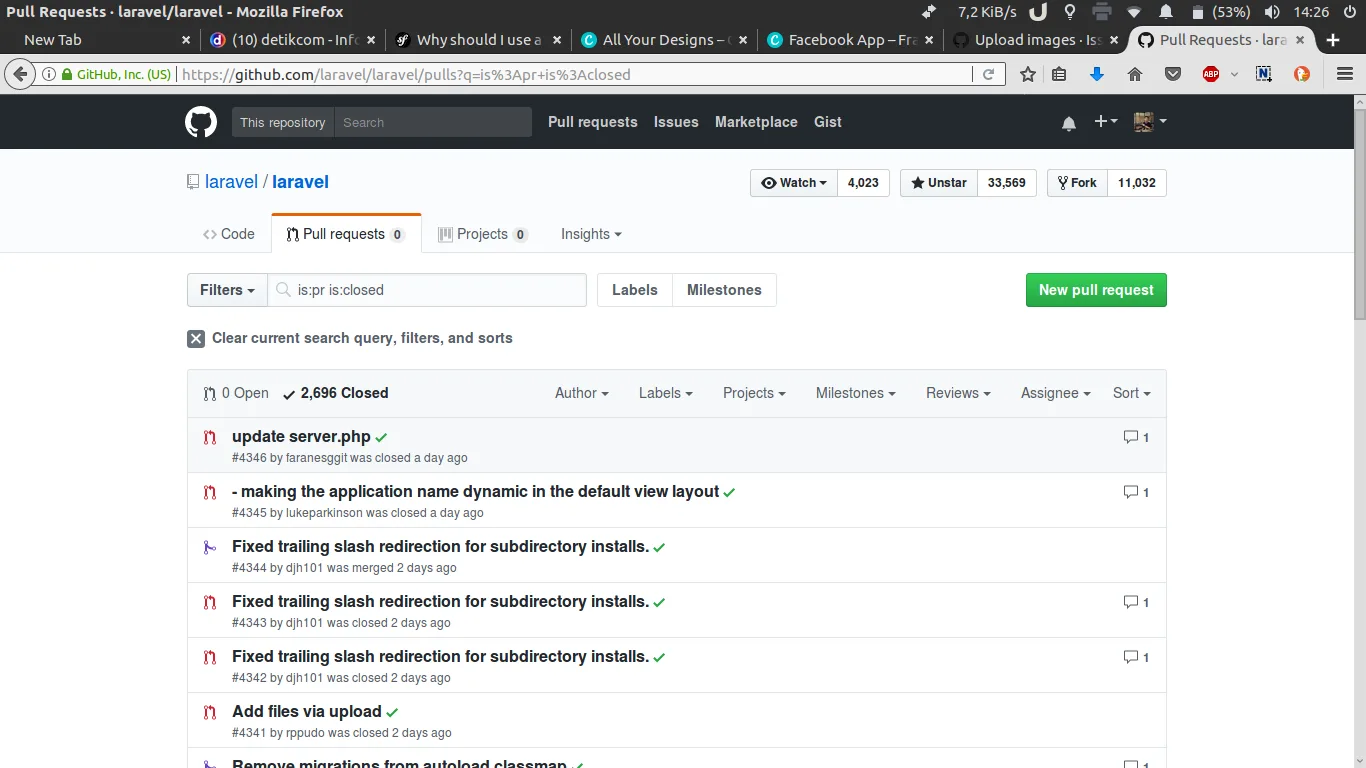Viewport: 1366px width, 768px height.
Task: Expand the Assignee filter dropdown
Action: click(x=1056, y=393)
